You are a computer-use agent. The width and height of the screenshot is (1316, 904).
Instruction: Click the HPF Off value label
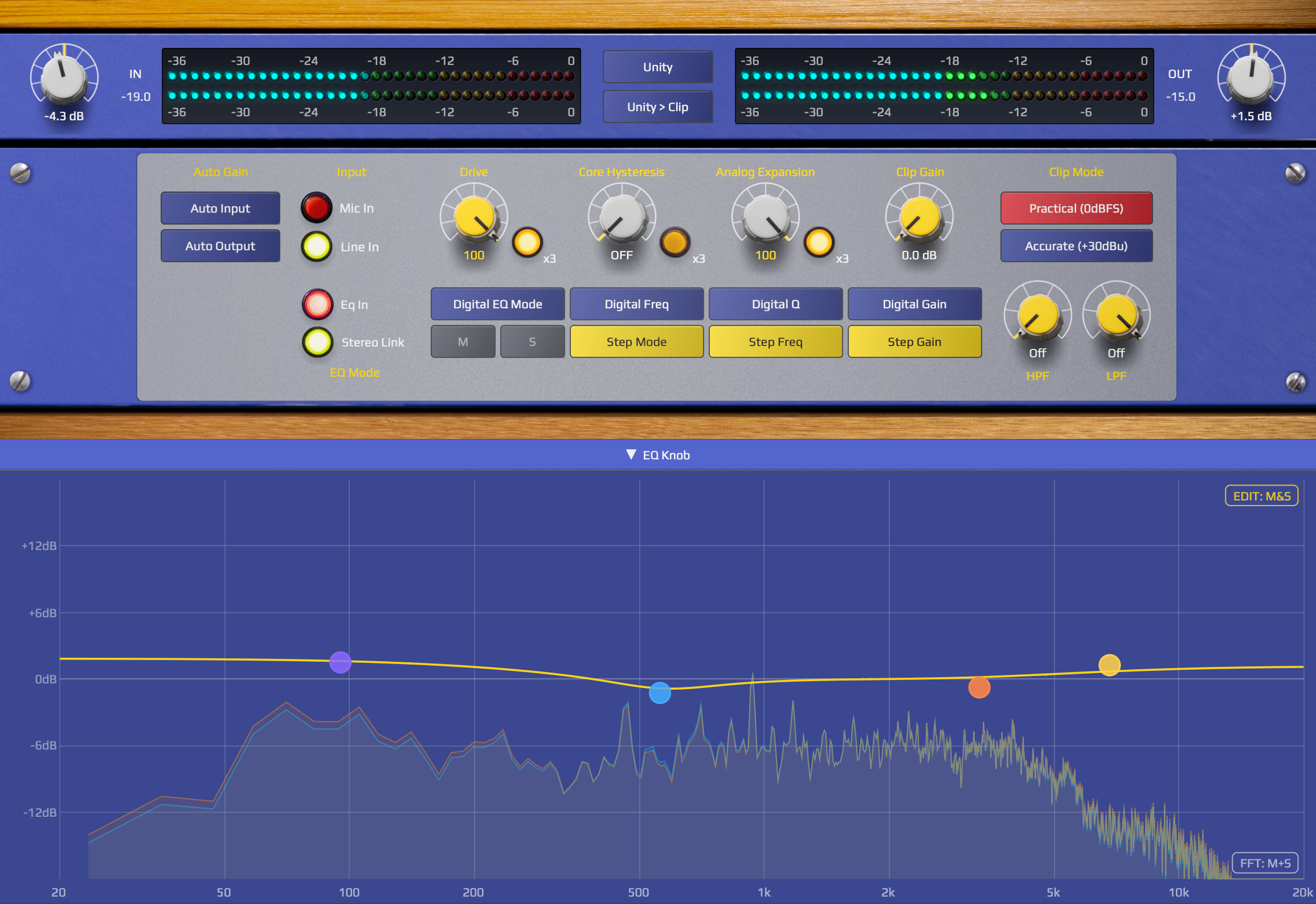1037,353
